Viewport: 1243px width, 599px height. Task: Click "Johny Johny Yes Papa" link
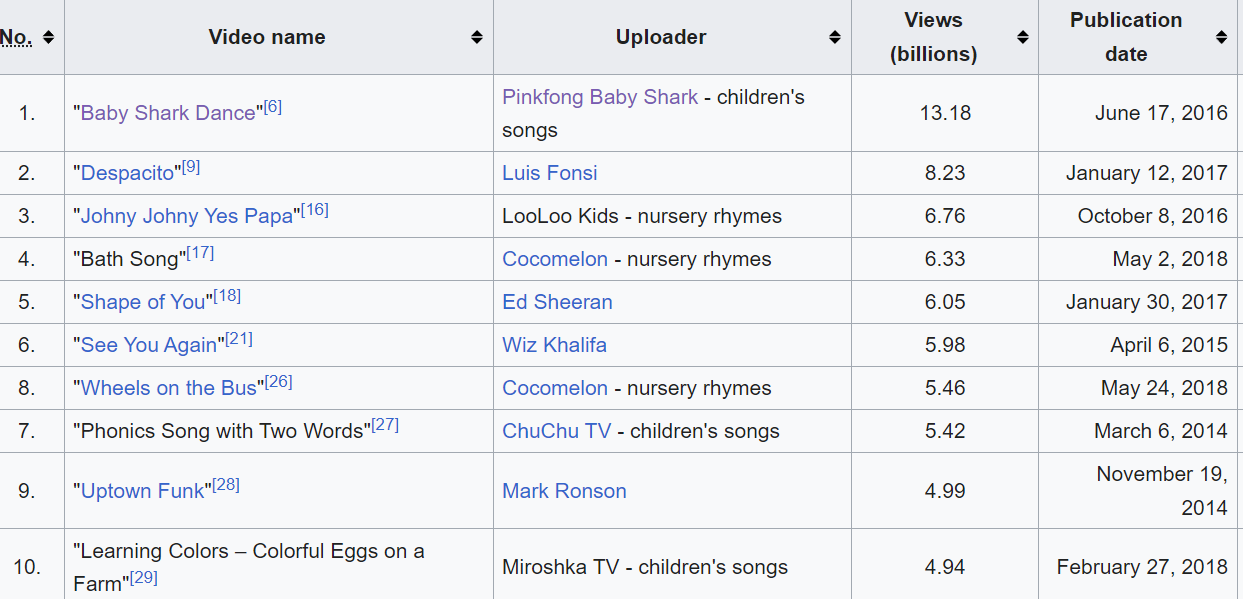187,216
